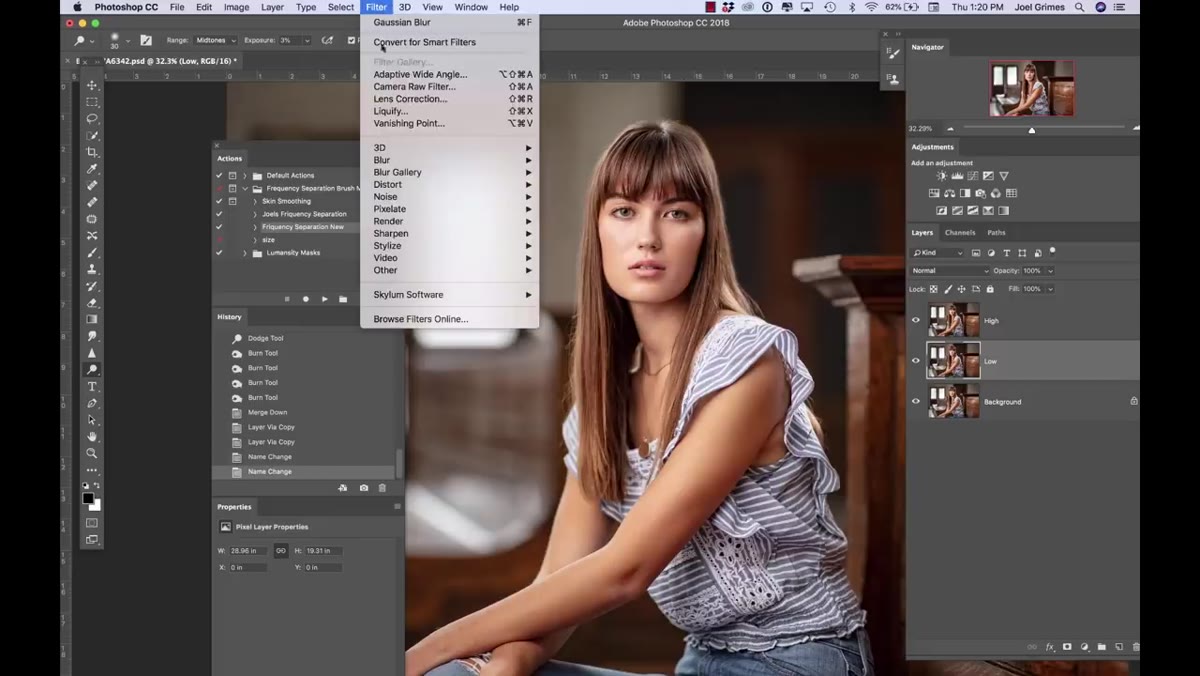
Task: Select the Hand tool
Action: tap(92, 436)
